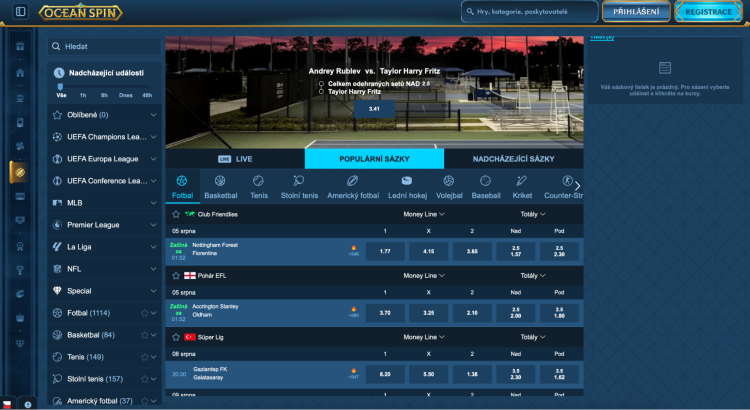Open the diamond icon in left rail
This screenshot has height=410, width=750.
click(x=20, y=344)
